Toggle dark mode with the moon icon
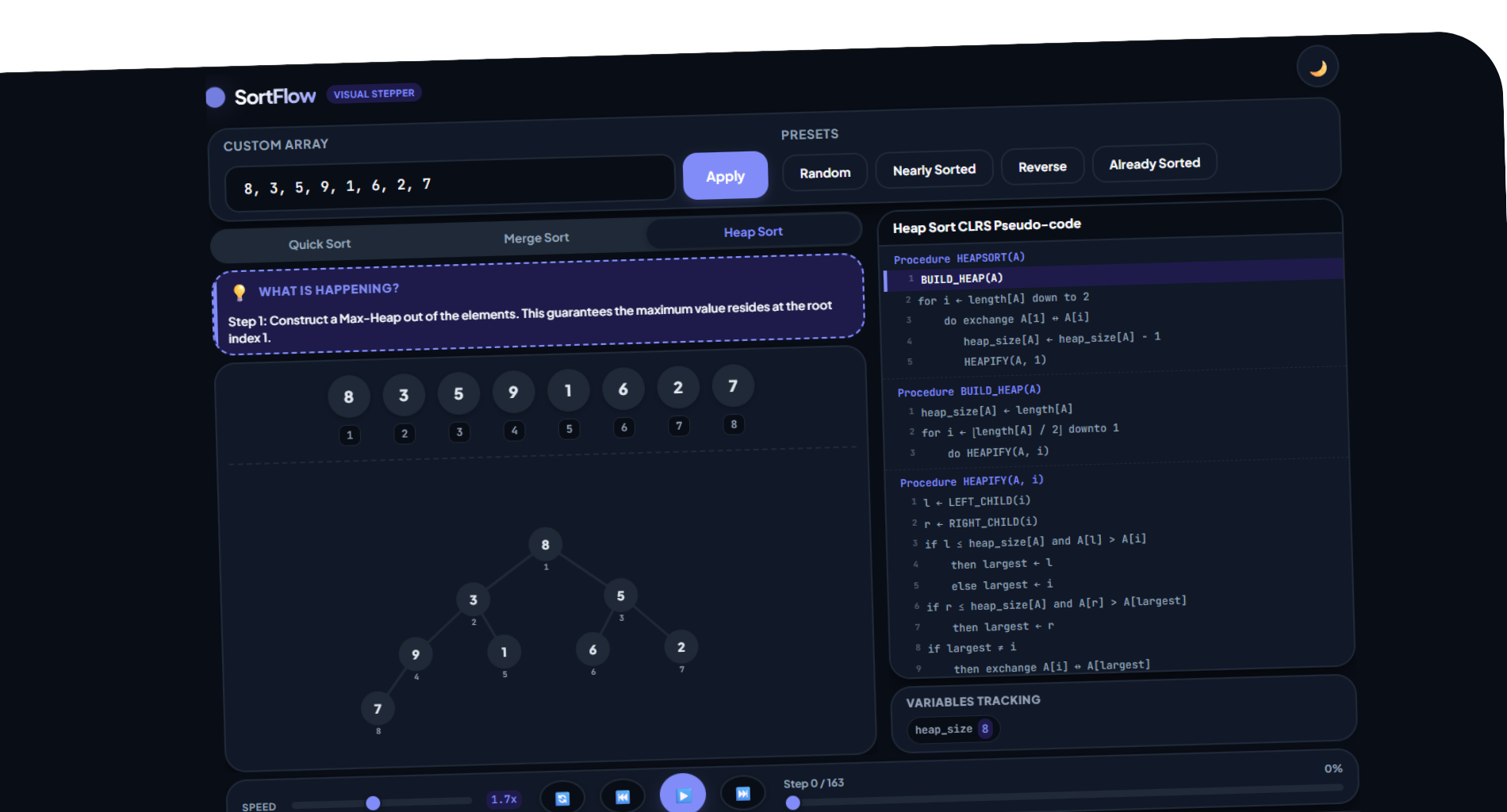The width and height of the screenshot is (1507, 812). (x=1317, y=67)
